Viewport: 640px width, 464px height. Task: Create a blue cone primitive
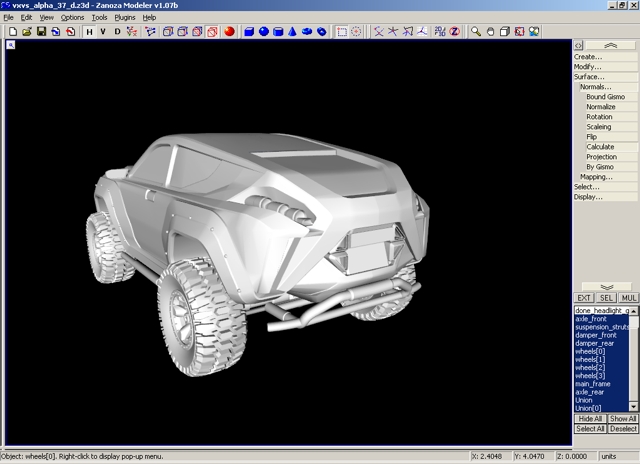tap(292, 32)
